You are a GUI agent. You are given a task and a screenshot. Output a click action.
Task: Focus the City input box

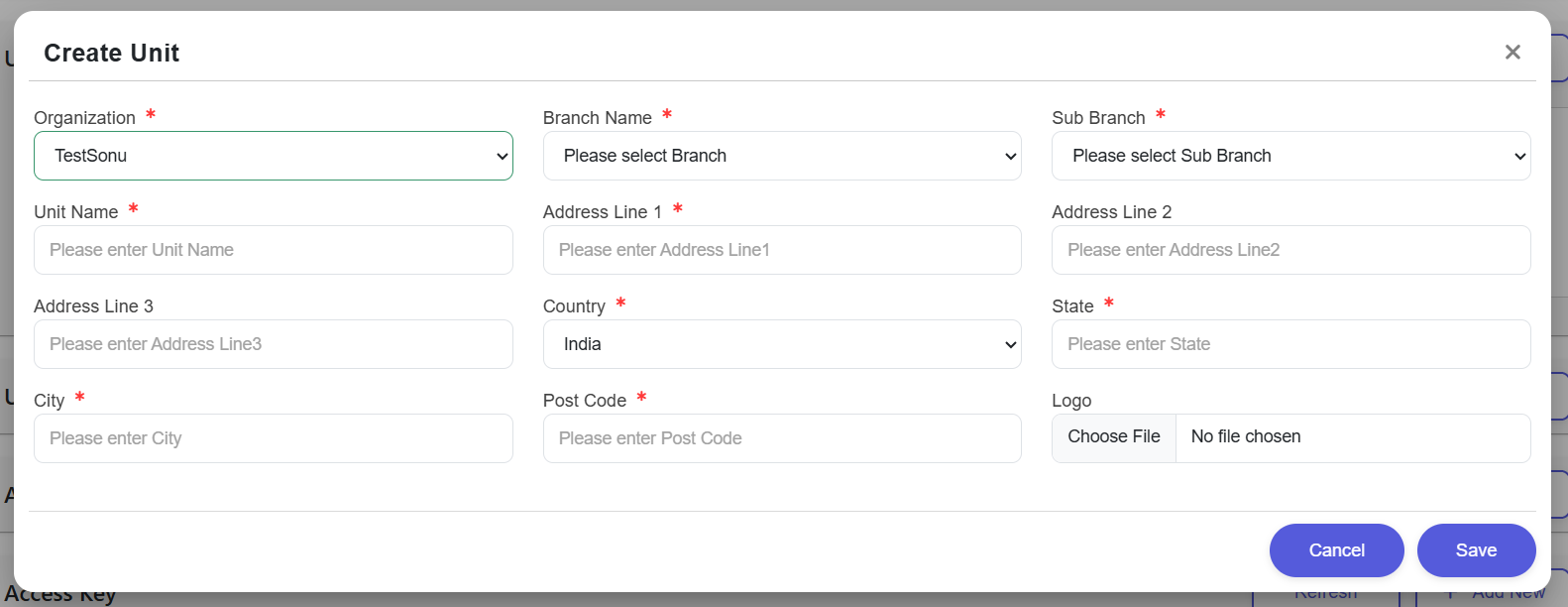click(x=273, y=438)
